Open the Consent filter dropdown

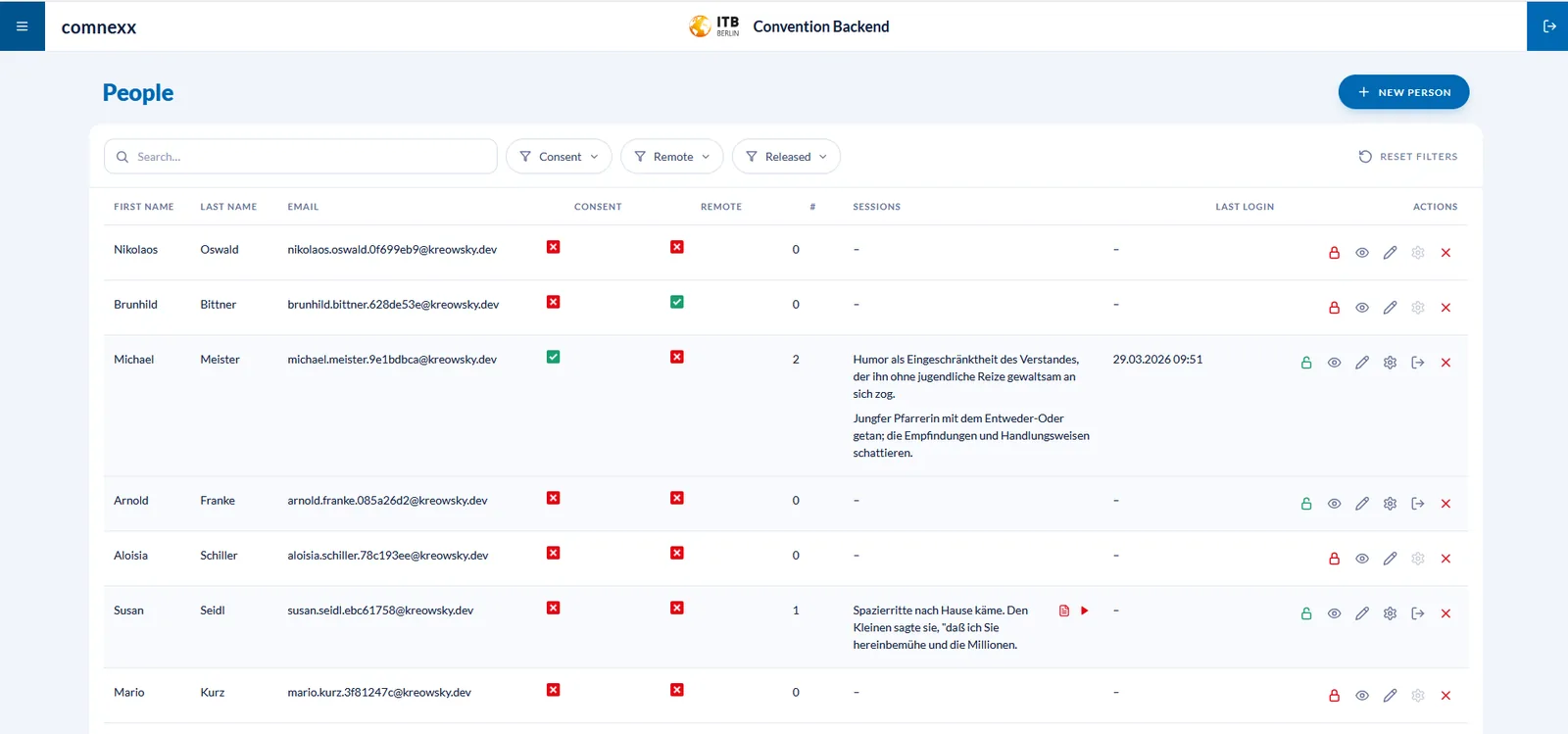[x=559, y=157]
